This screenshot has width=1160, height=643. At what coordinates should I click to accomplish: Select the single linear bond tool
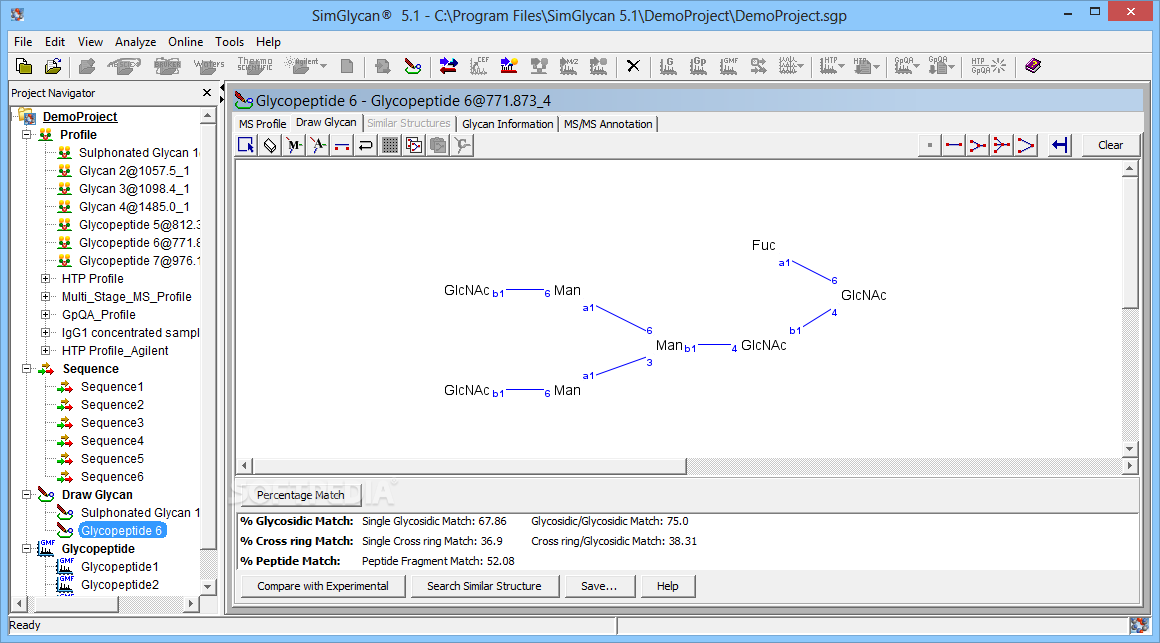coord(954,145)
